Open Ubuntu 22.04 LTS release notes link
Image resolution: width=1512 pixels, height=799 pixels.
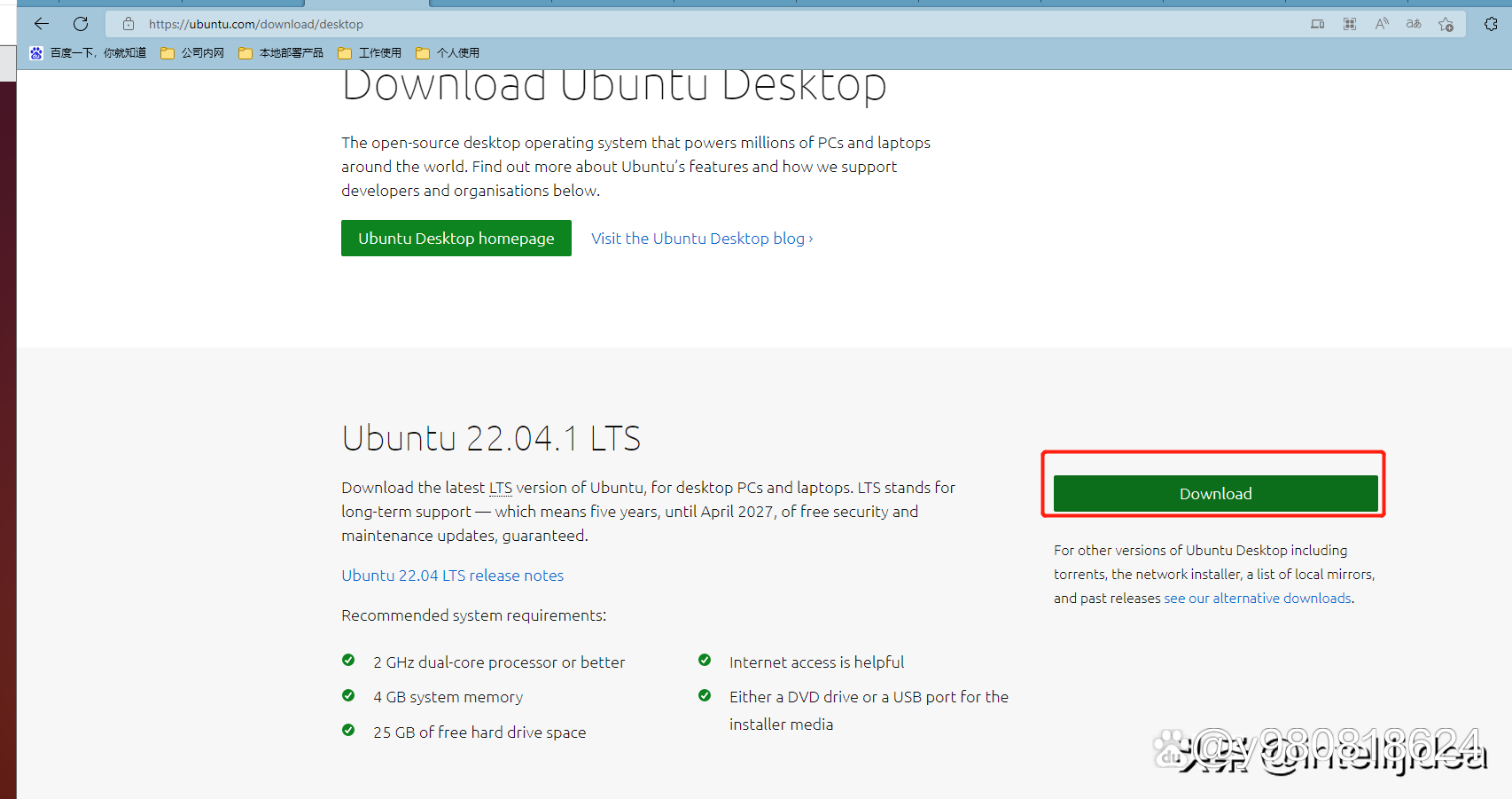453,576
